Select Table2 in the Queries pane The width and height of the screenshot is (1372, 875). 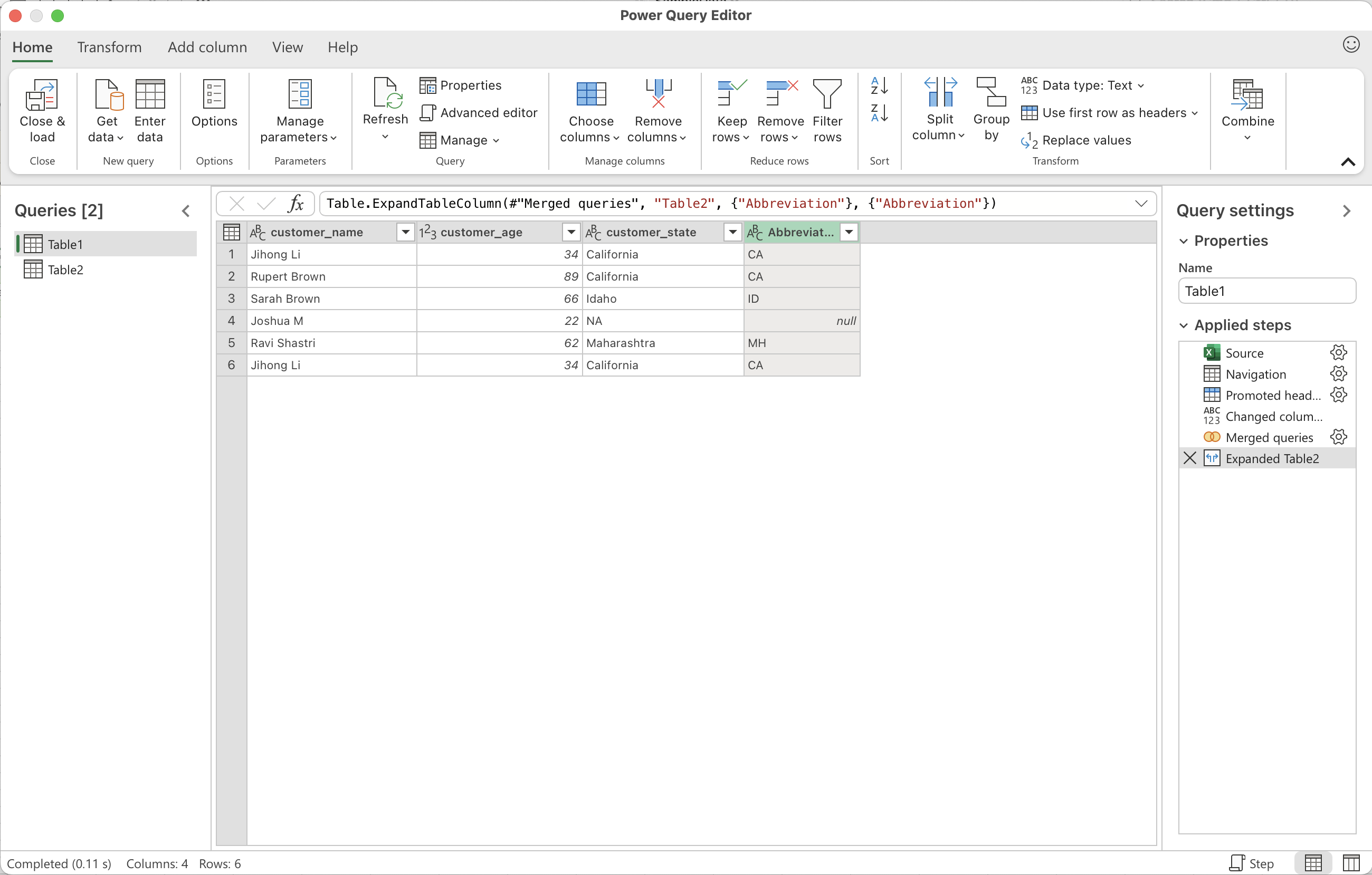click(x=65, y=270)
